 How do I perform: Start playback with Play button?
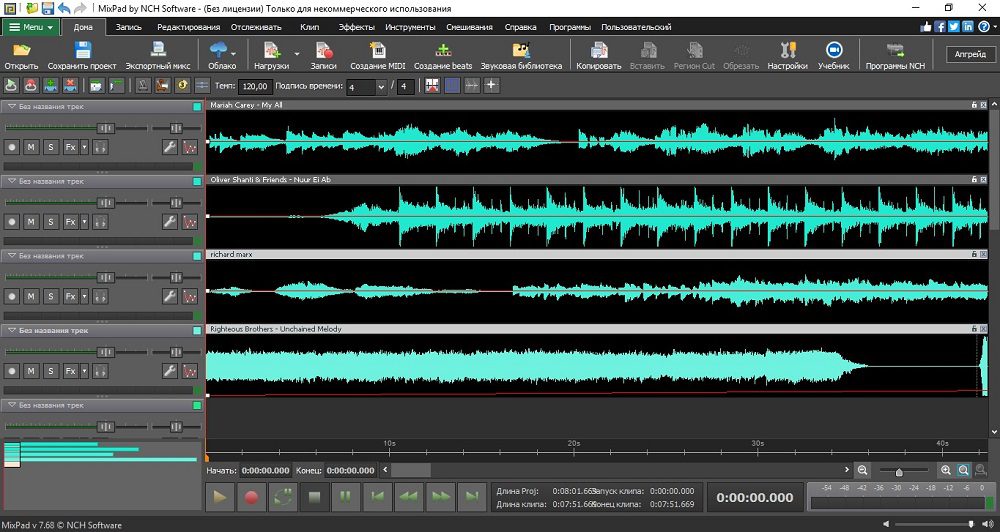click(220, 497)
